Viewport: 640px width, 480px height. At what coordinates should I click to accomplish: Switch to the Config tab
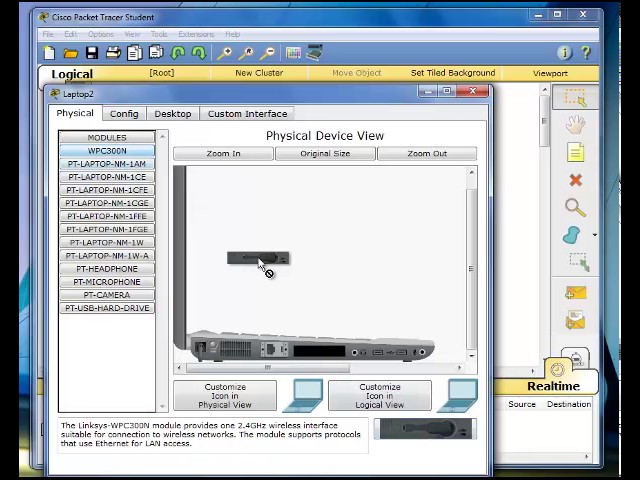pyautogui.click(x=124, y=114)
